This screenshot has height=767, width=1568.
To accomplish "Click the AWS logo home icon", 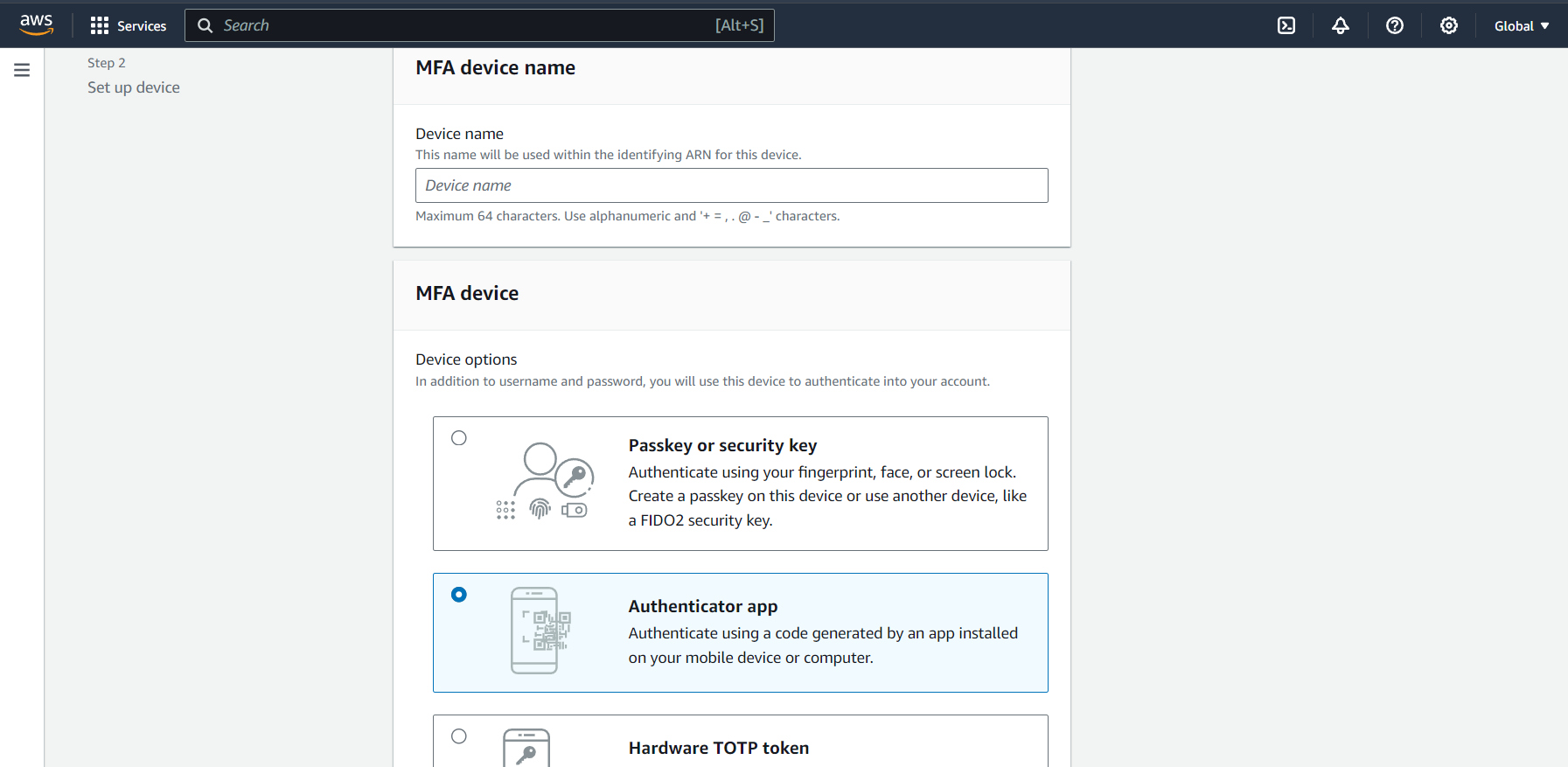I will point(37,25).
